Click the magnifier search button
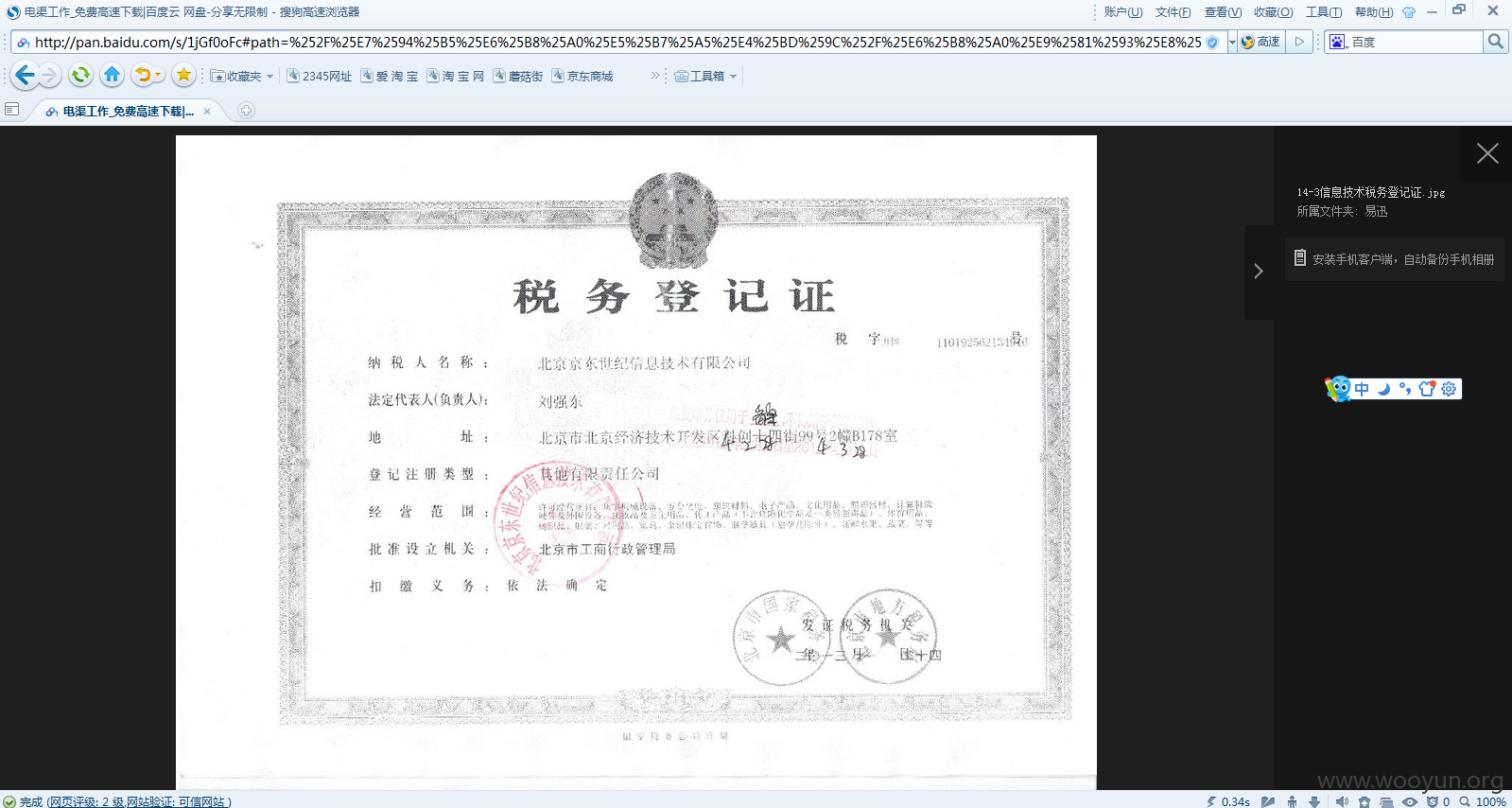This screenshot has height=808, width=1512. pos(1495,42)
